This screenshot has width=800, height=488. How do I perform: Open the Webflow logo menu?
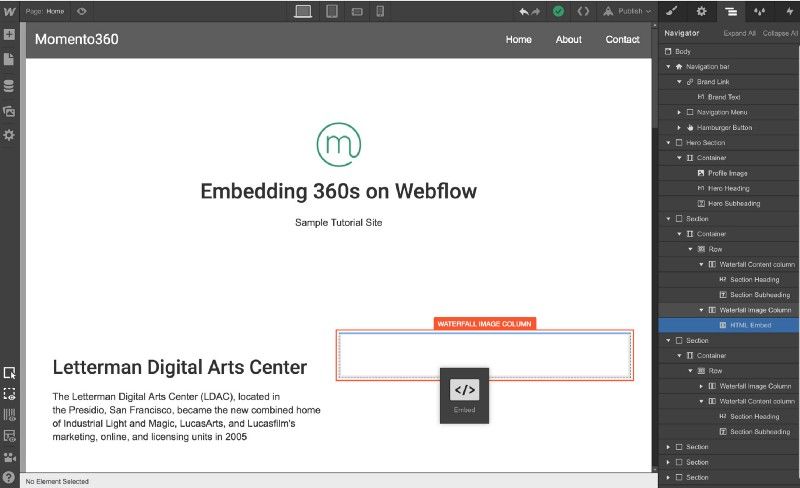9,11
